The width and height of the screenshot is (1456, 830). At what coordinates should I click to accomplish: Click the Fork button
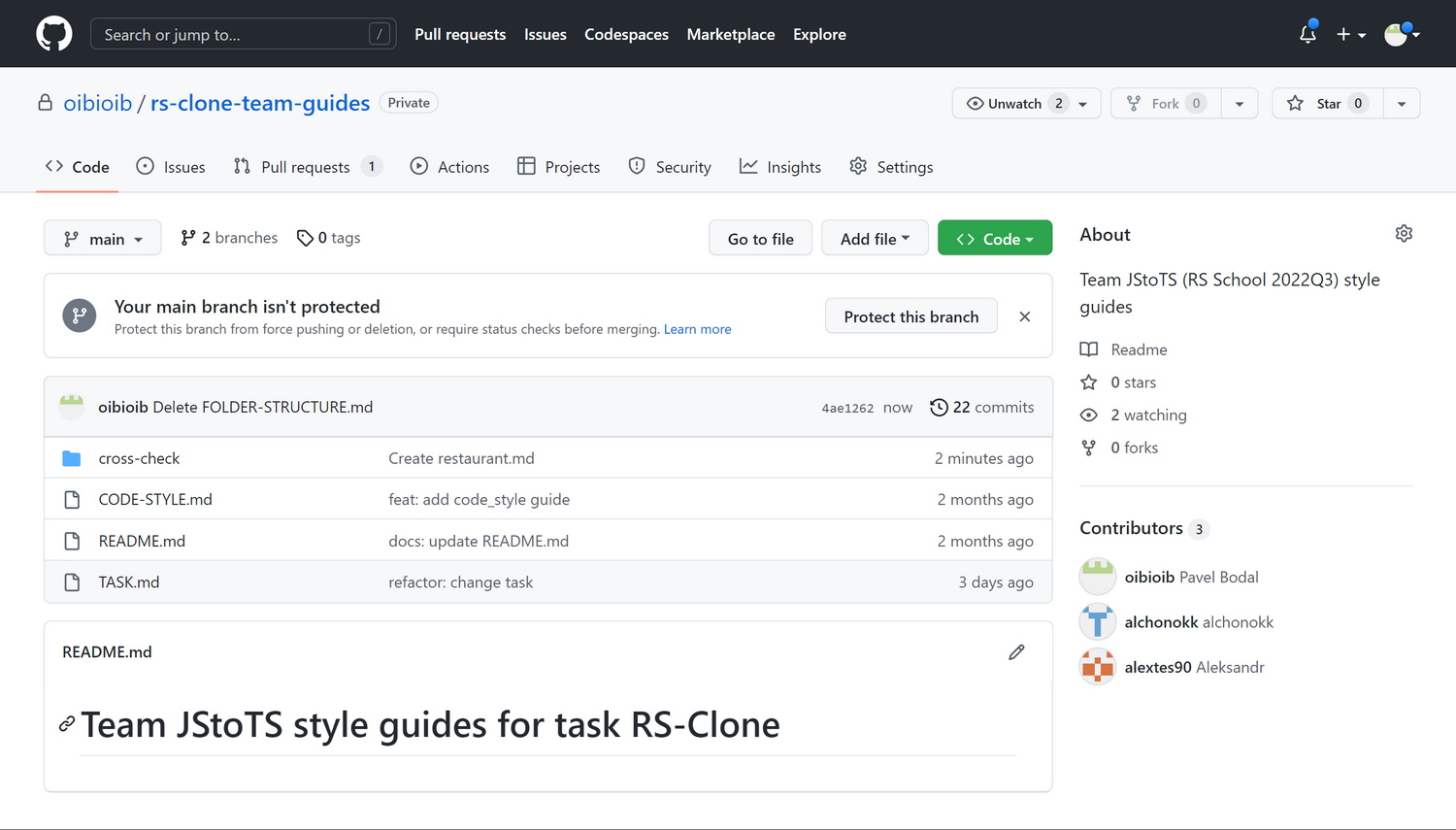click(1166, 104)
